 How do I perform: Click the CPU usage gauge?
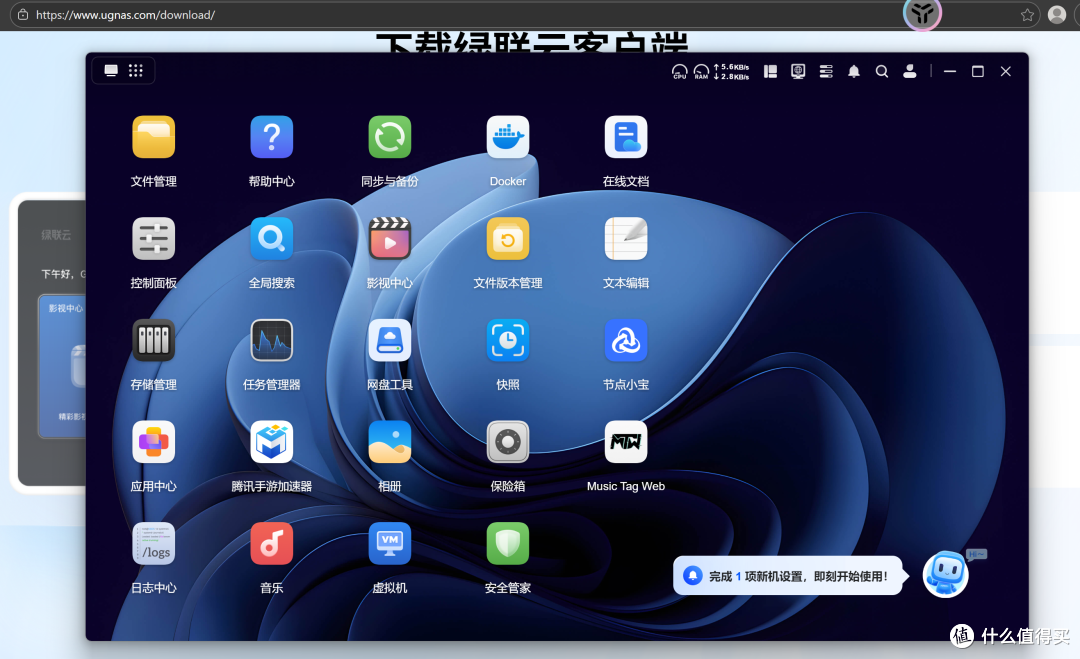tap(679, 72)
